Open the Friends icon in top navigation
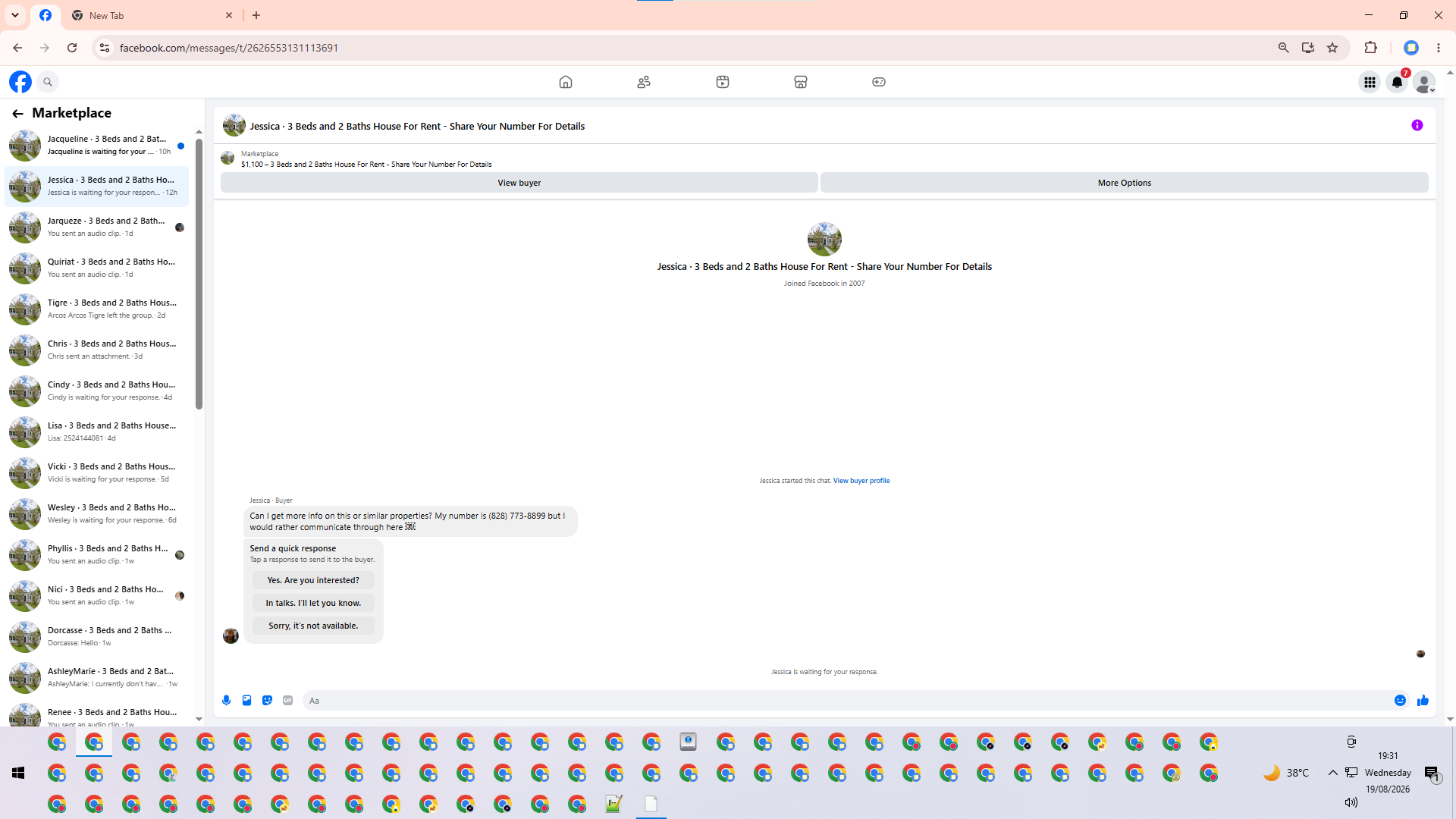 [644, 82]
